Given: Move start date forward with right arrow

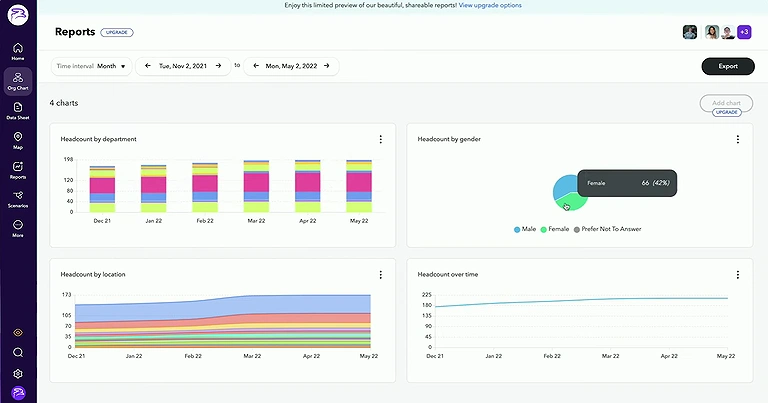Looking at the screenshot, I should 218,66.
